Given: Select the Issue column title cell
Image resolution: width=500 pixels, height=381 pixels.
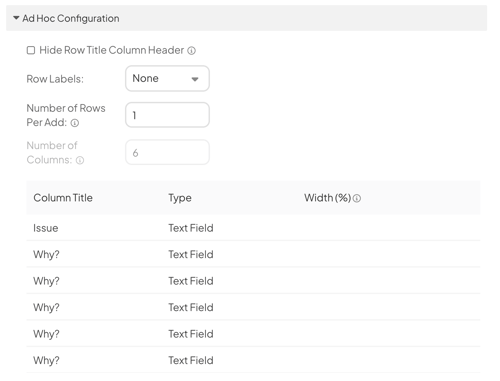Looking at the screenshot, I should pyautogui.click(x=46, y=228).
